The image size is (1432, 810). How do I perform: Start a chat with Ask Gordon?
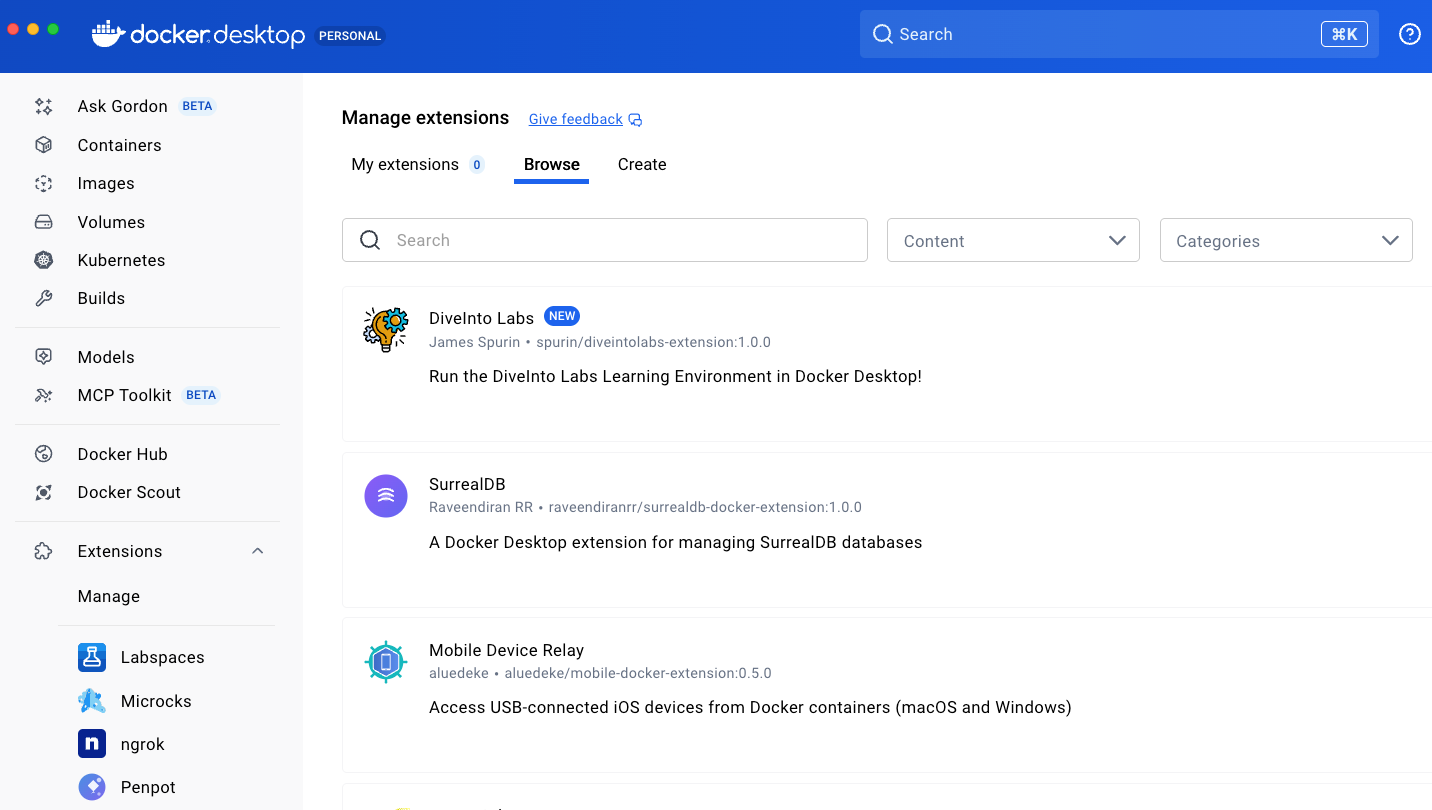click(122, 106)
